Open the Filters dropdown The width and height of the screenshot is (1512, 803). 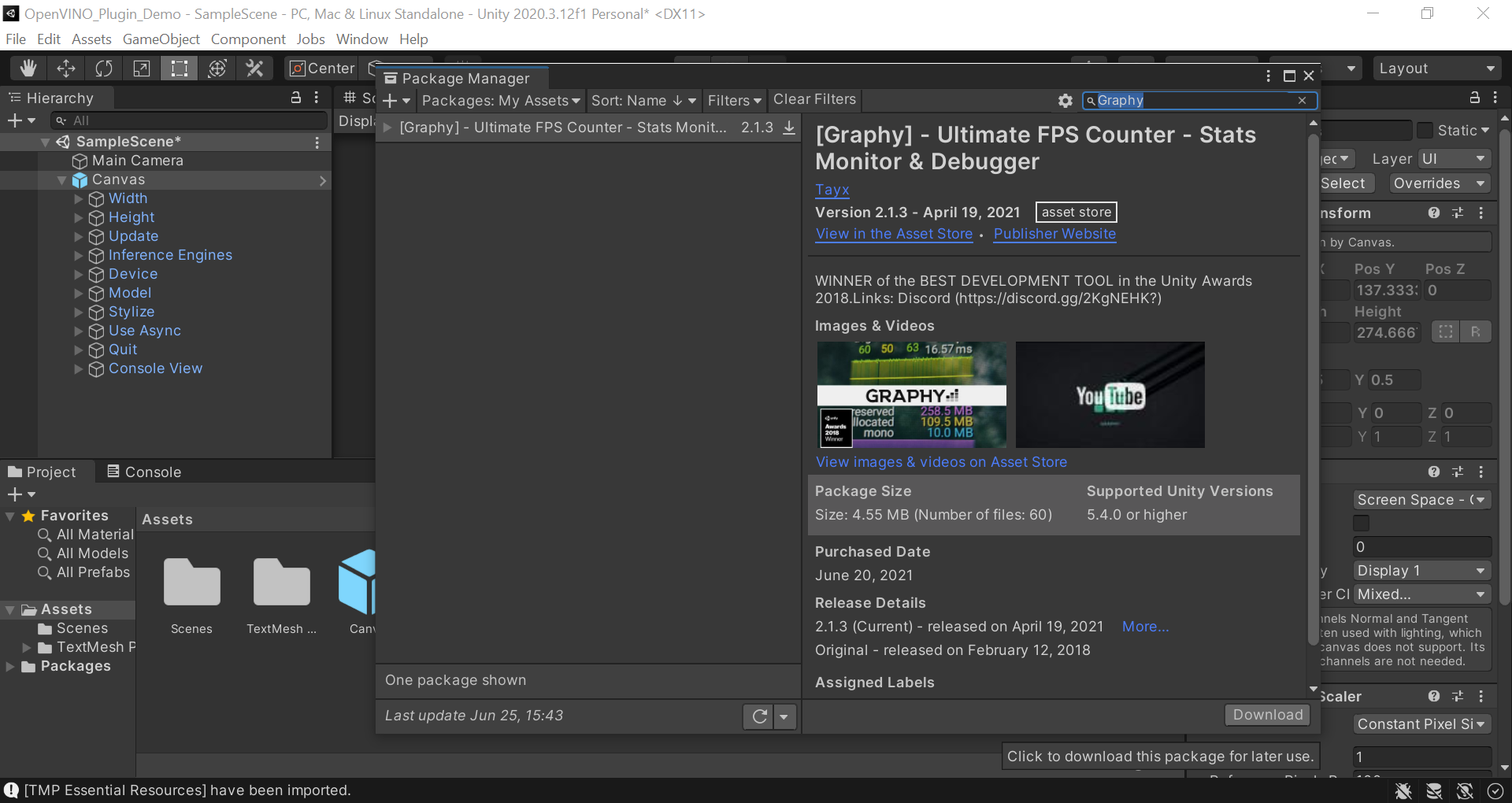pos(735,101)
